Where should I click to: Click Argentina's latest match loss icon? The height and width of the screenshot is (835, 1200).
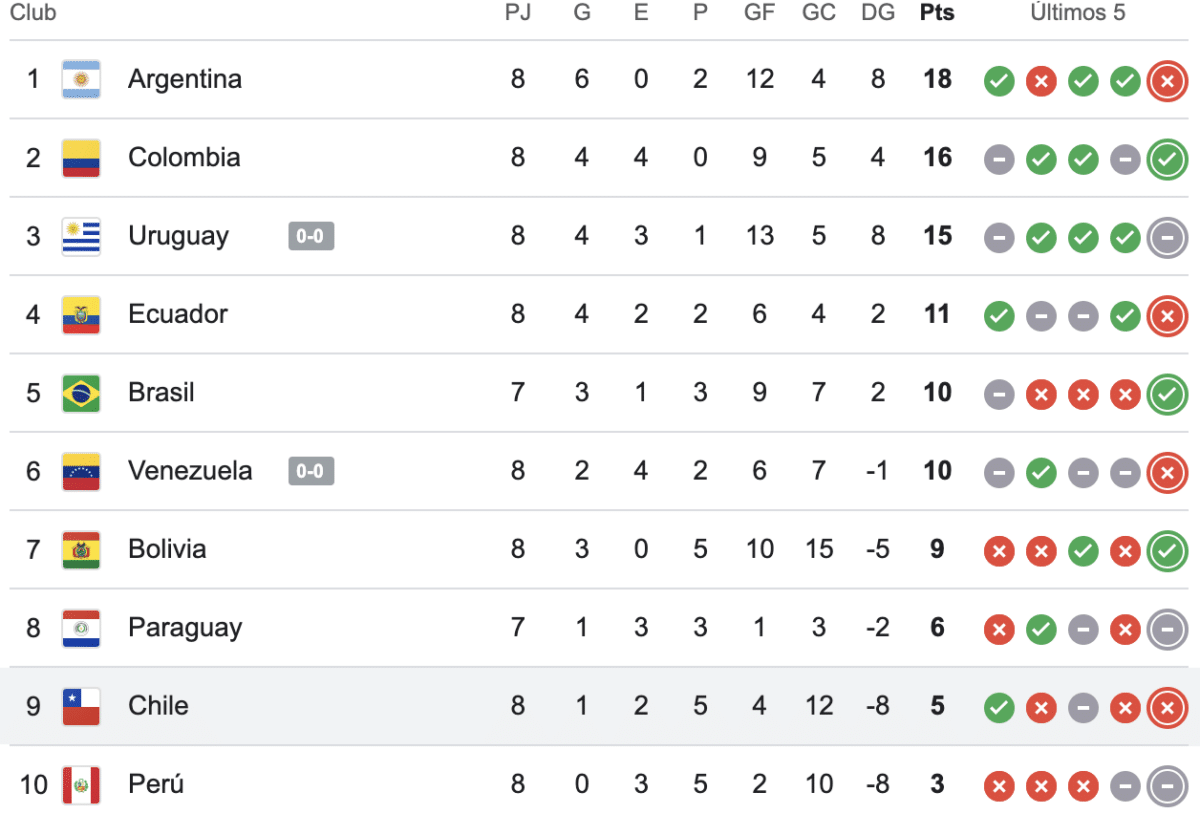[1167, 80]
